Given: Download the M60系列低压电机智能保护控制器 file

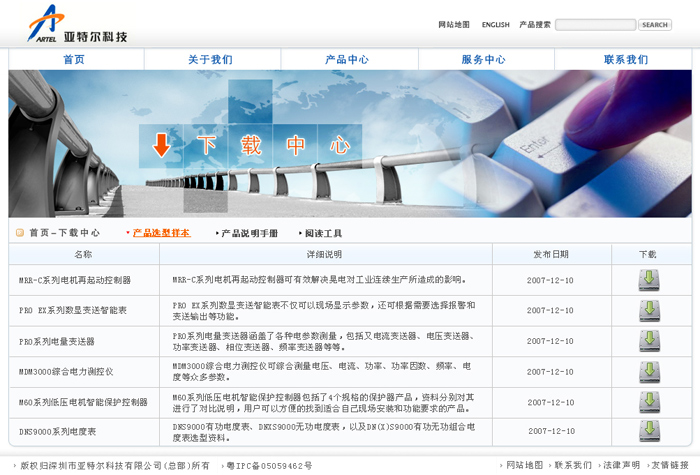Looking at the screenshot, I should (x=649, y=402).
